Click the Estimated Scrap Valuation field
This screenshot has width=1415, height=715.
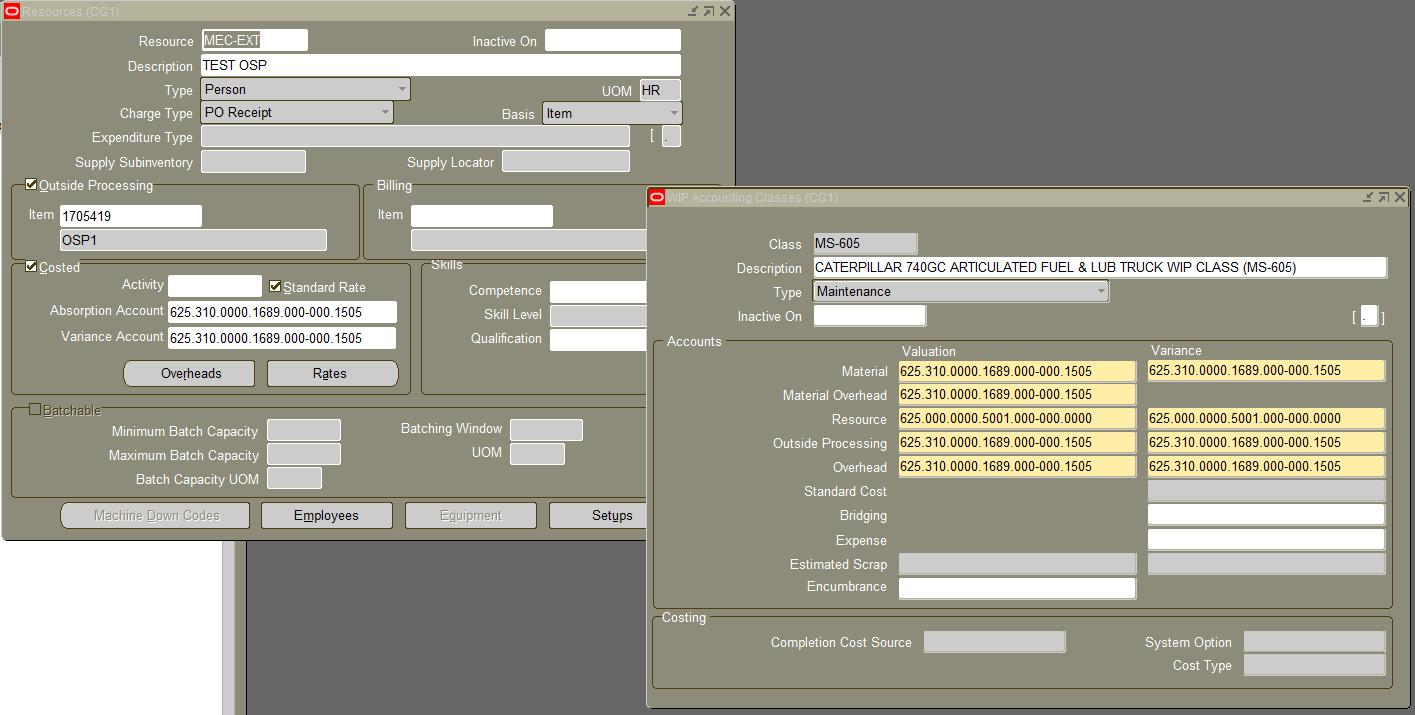coord(1017,564)
